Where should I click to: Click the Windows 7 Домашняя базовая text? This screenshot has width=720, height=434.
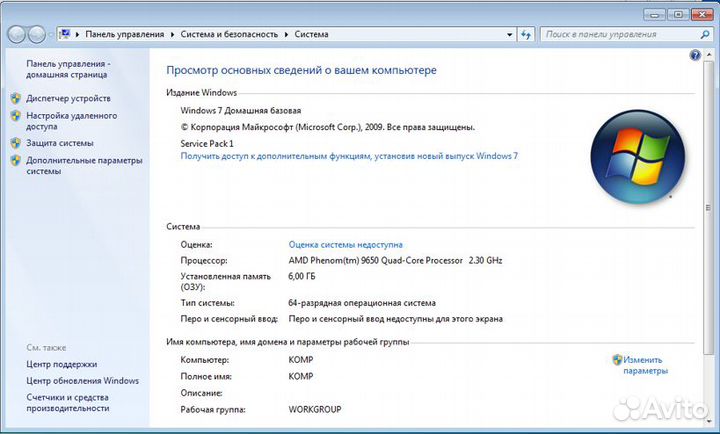pos(241,111)
